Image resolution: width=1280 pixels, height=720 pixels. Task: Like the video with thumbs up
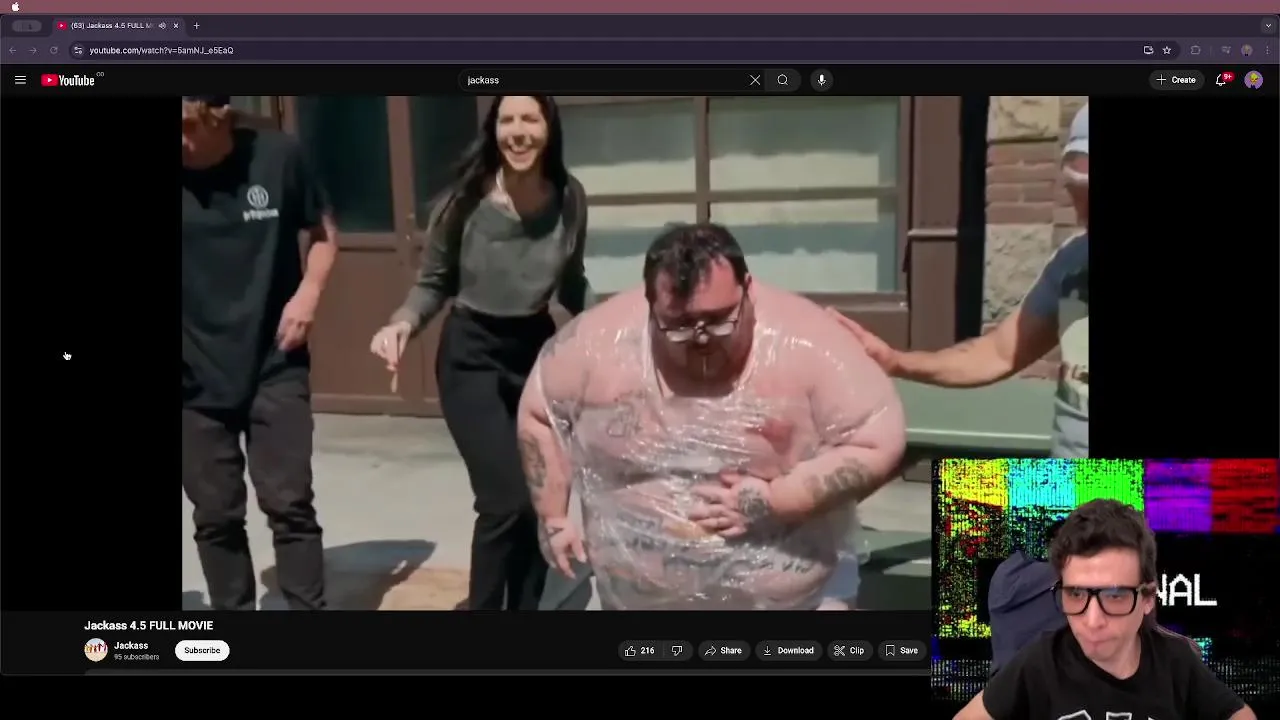click(639, 650)
